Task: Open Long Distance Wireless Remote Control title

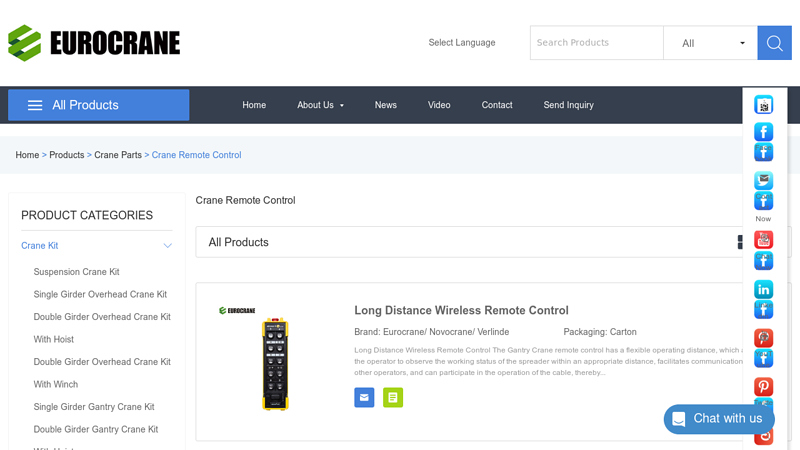Action: click(x=461, y=311)
